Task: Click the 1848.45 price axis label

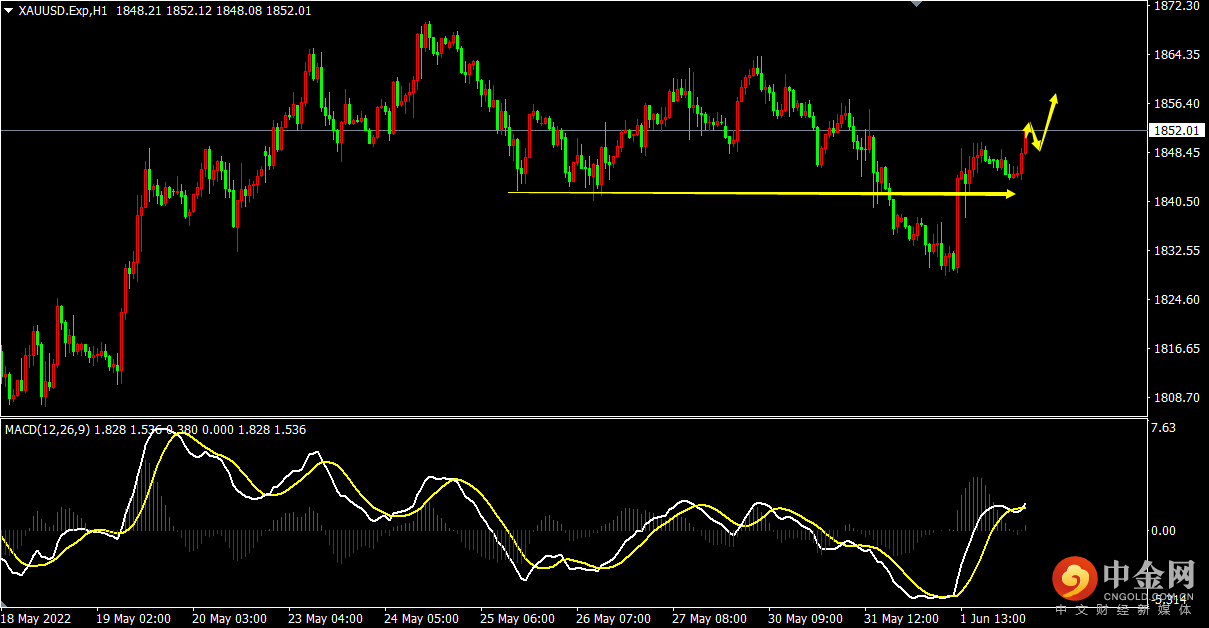Action: click(x=1175, y=153)
